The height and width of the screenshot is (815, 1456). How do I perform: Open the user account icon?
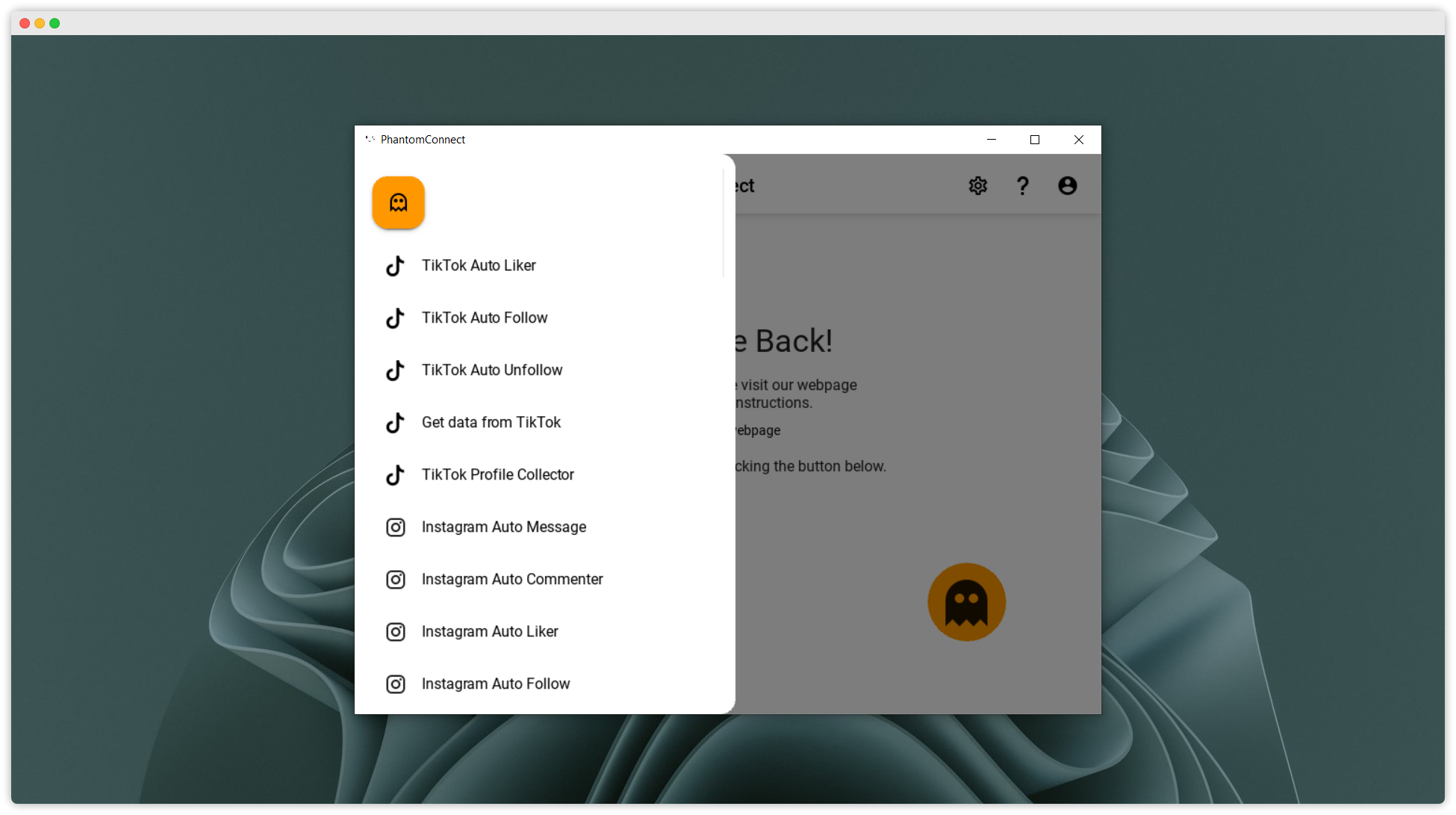click(1068, 185)
